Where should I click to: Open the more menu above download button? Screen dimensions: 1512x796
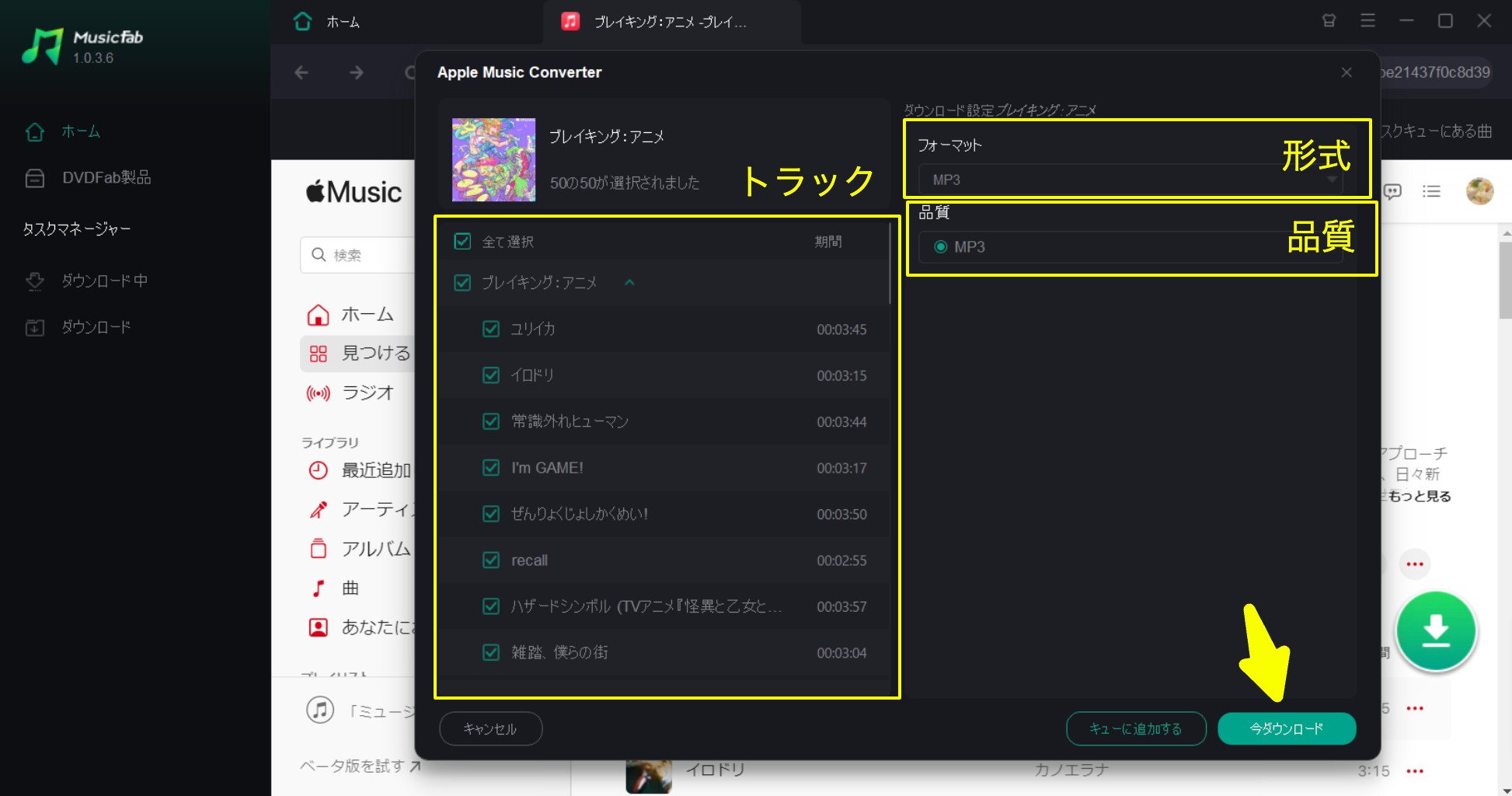1415,564
